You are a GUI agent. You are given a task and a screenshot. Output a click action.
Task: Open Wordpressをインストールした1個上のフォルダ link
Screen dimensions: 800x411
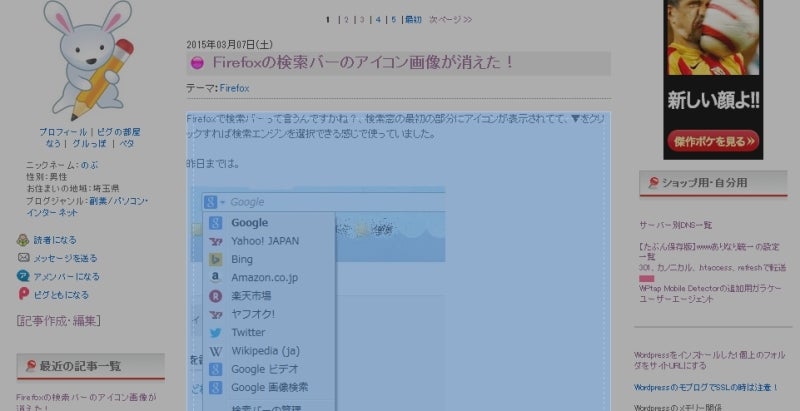(710, 360)
